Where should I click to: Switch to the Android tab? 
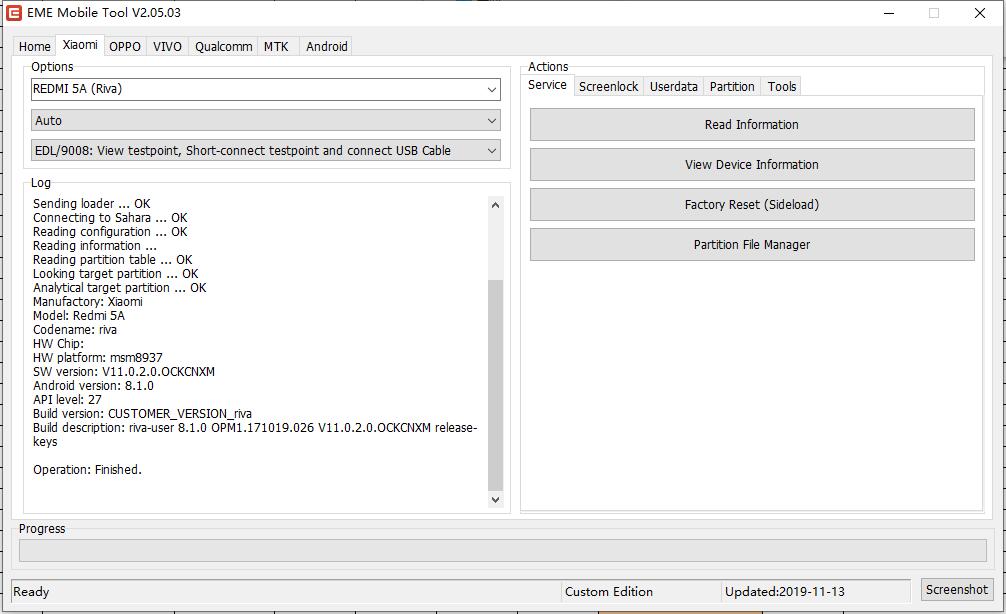point(327,46)
